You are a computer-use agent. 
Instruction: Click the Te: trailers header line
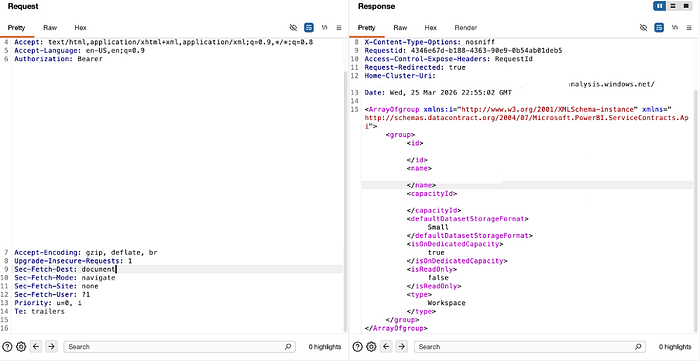pyautogui.click(x=39, y=311)
